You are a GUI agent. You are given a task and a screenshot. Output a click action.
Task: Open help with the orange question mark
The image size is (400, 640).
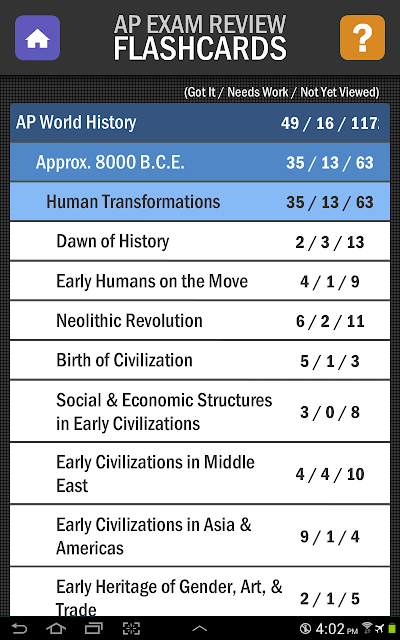pyautogui.click(x=362, y=38)
